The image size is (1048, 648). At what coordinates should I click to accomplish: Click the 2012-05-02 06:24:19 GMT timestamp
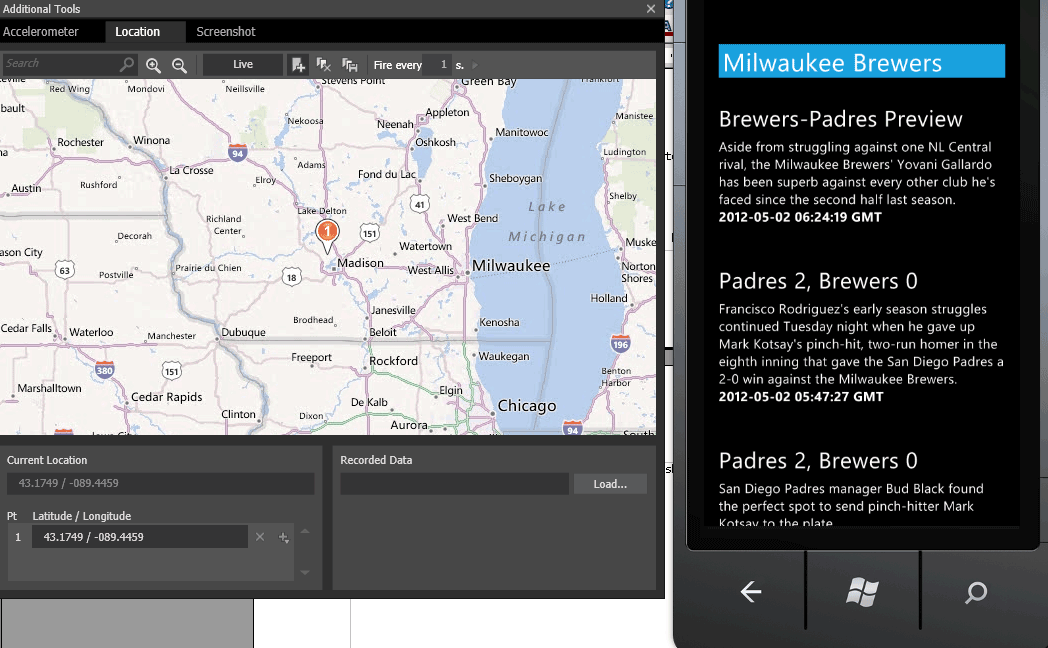[800, 217]
